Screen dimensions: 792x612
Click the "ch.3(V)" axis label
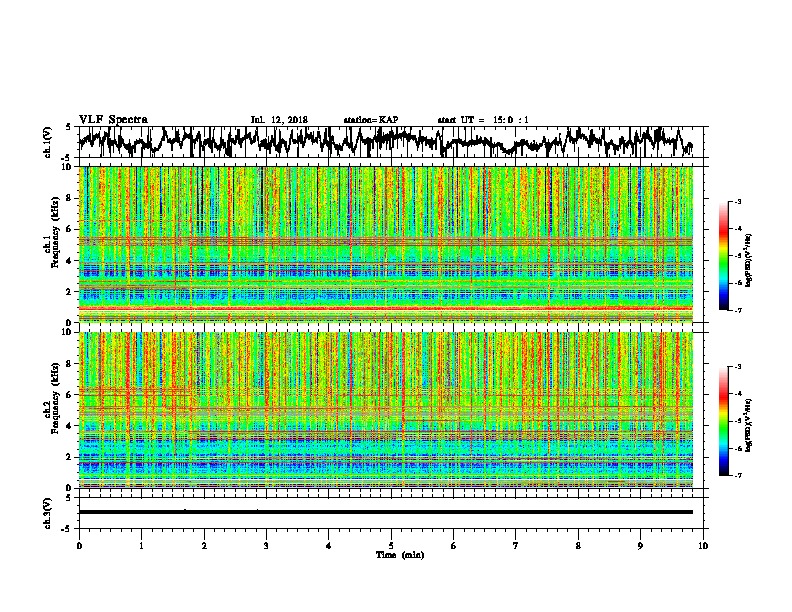coord(47,513)
